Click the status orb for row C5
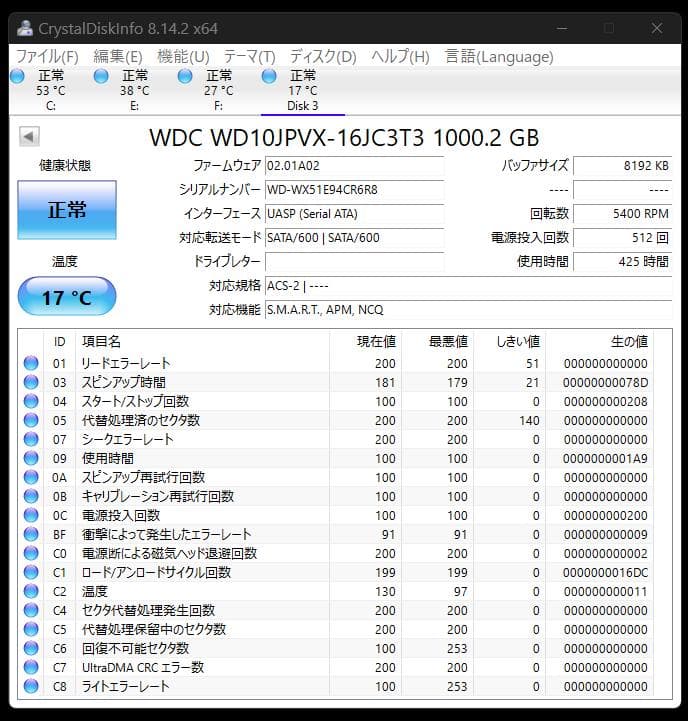Viewport: 688px width, 721px height. [x=31, y=629]
